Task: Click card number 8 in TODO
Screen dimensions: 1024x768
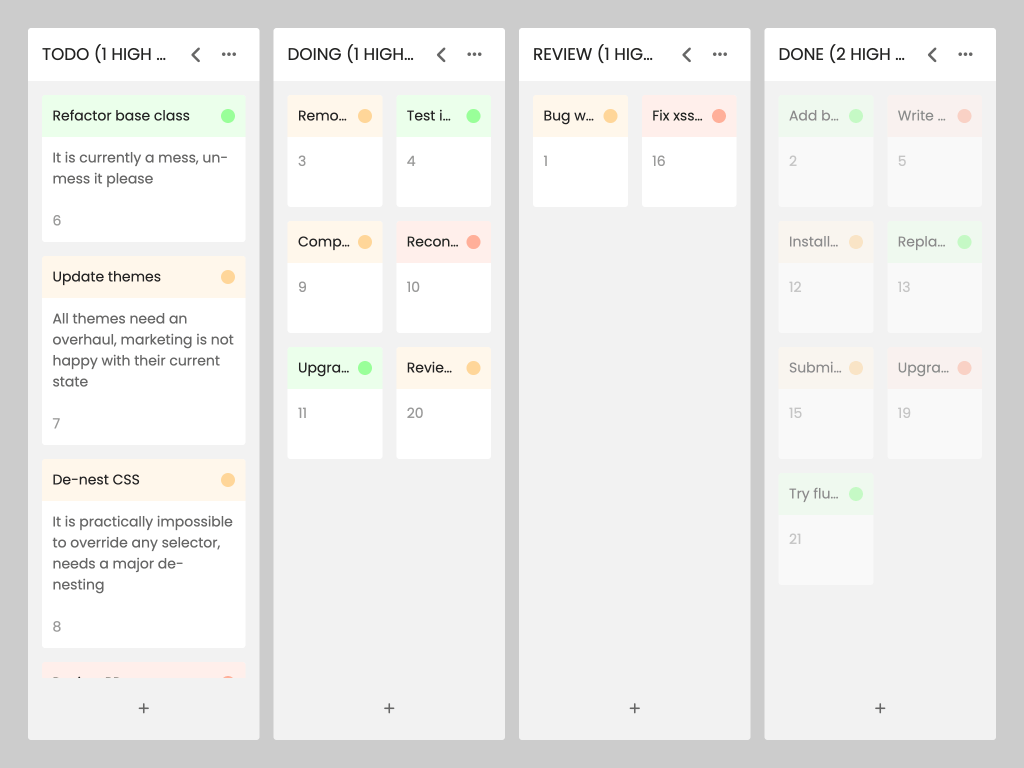Action: pos(57,627)
